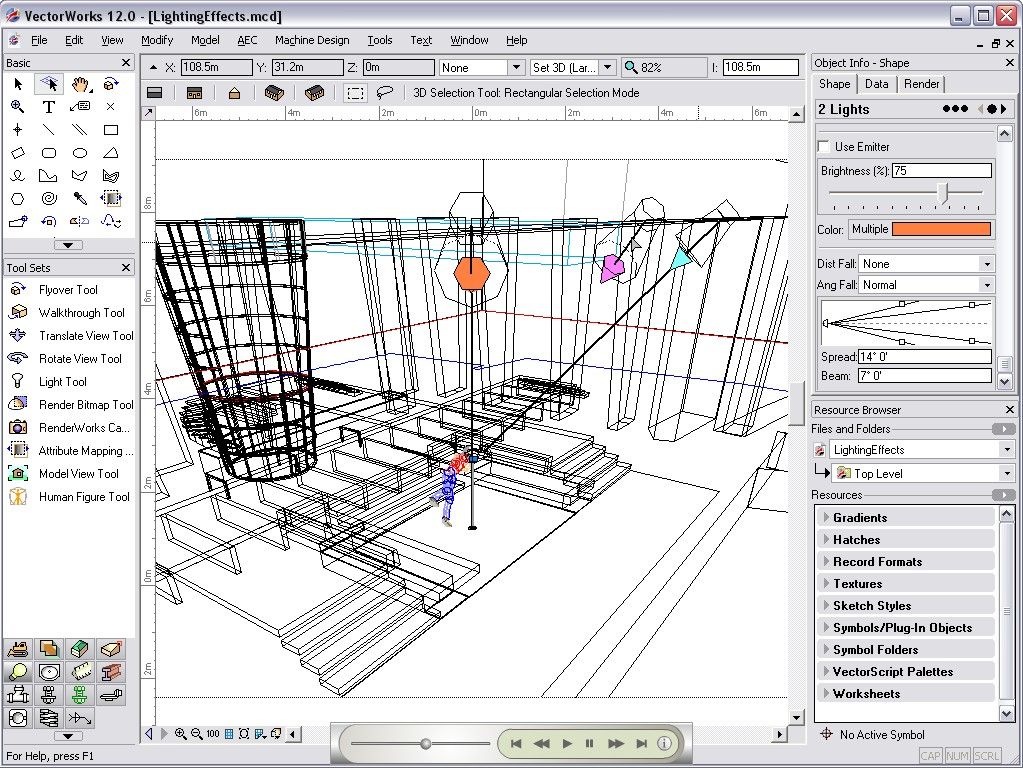Select the Text tool in Basic palette
This screenshot has height=769, width=1023.
pos(48,107)
